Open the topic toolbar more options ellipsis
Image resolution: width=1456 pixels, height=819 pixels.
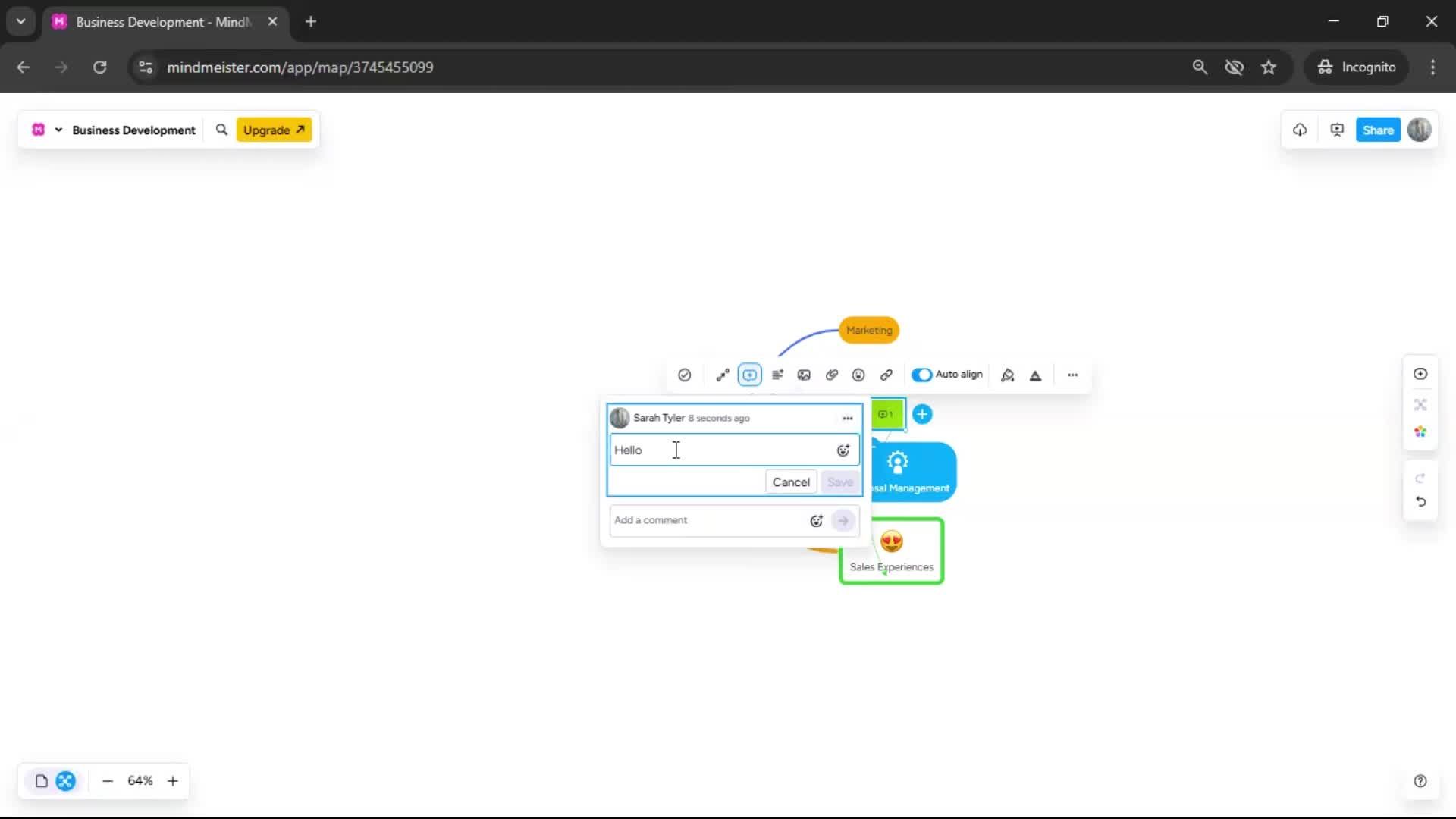(x=1072, y=375)
